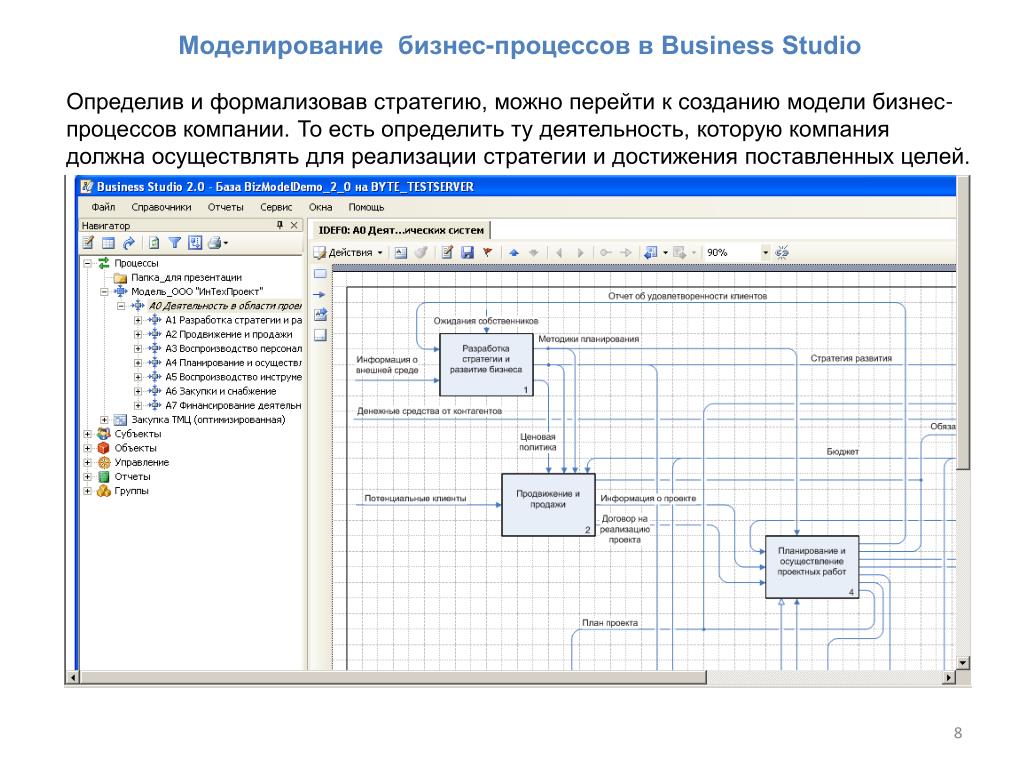Select the external reference box tool

(x=320, y=336)
